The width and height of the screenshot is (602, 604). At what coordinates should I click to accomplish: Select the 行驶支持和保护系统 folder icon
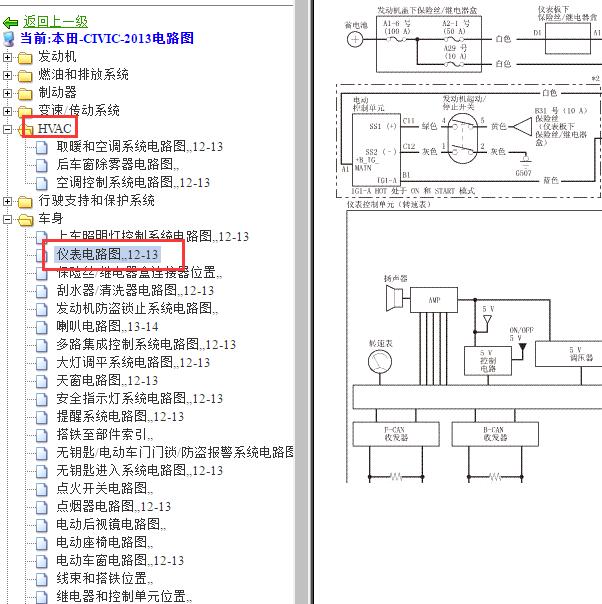25,202
